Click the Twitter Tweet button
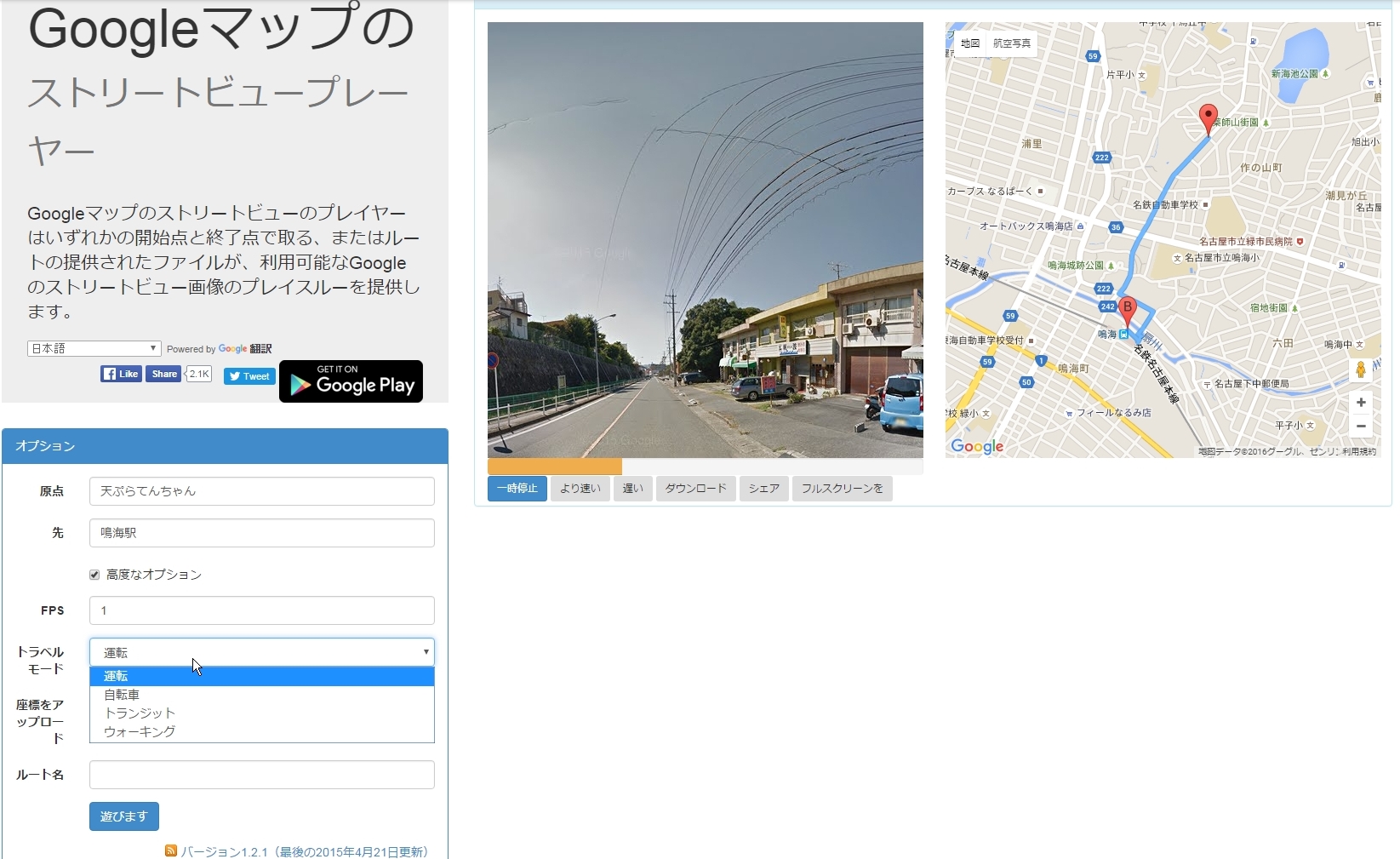 tap(249, 376)
